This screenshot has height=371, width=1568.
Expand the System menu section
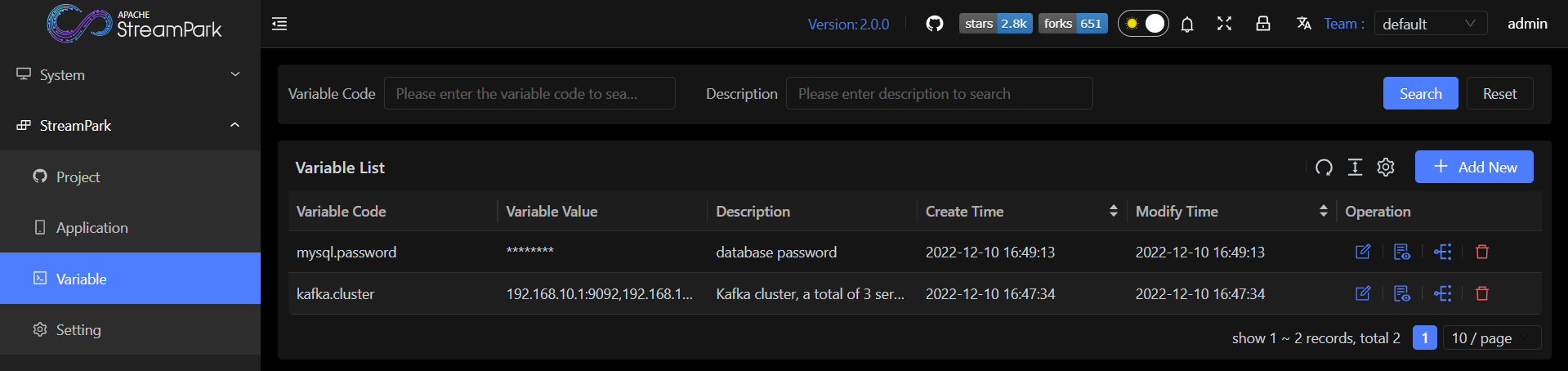(130, 74)
